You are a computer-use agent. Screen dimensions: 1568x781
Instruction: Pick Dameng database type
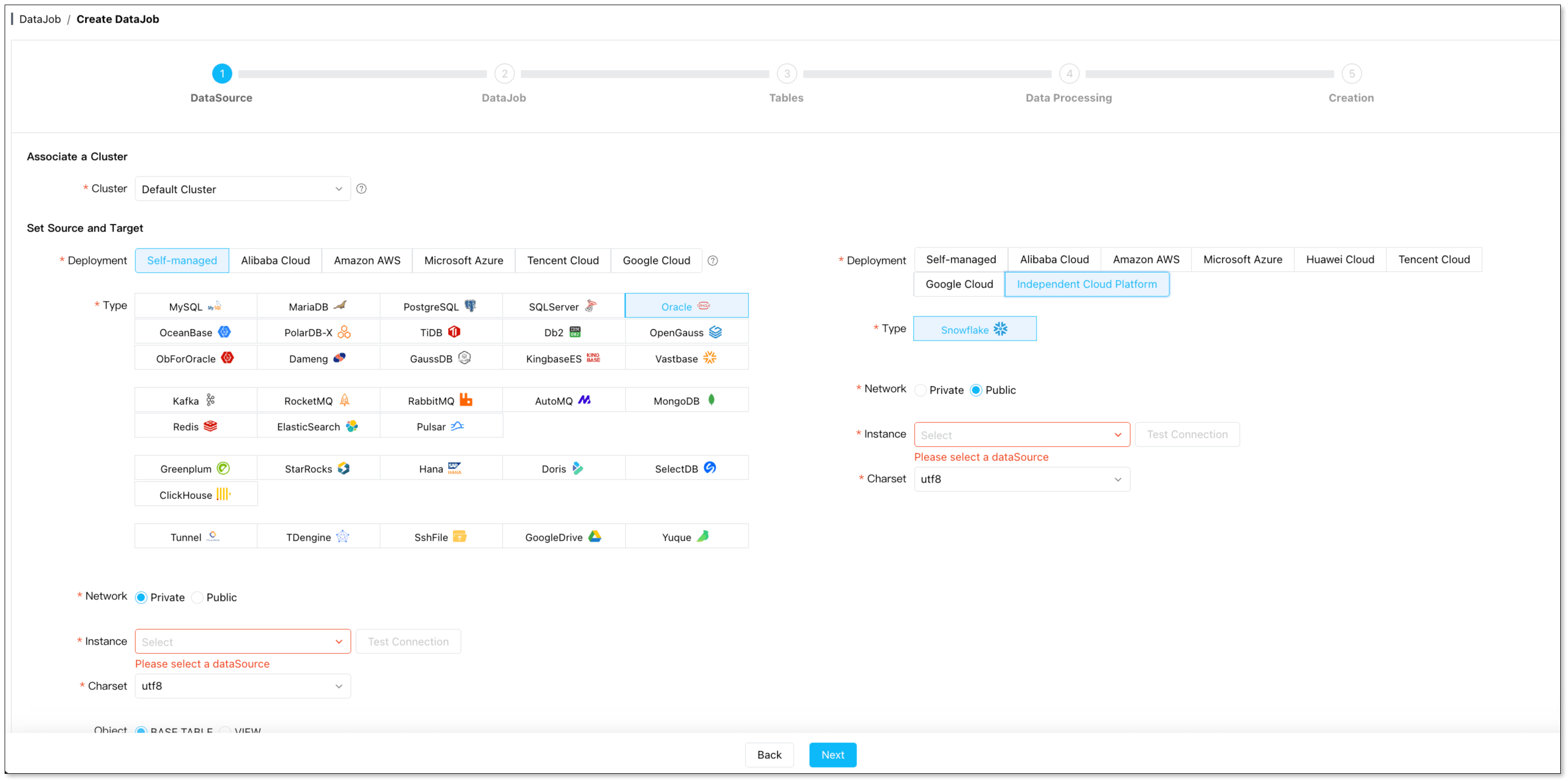coord(318,359)
